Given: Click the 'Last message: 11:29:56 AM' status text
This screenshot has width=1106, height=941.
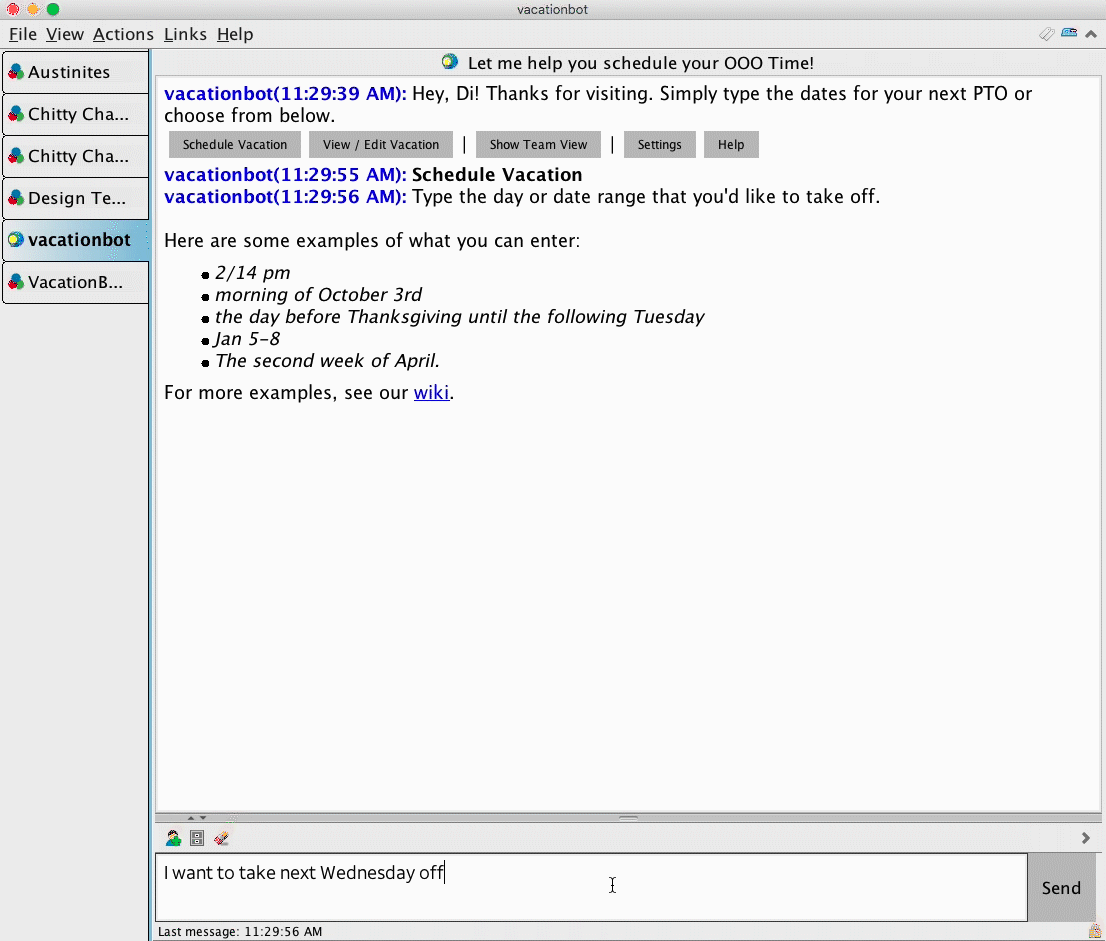Looking at the screenshot, I should pos(240,931).
